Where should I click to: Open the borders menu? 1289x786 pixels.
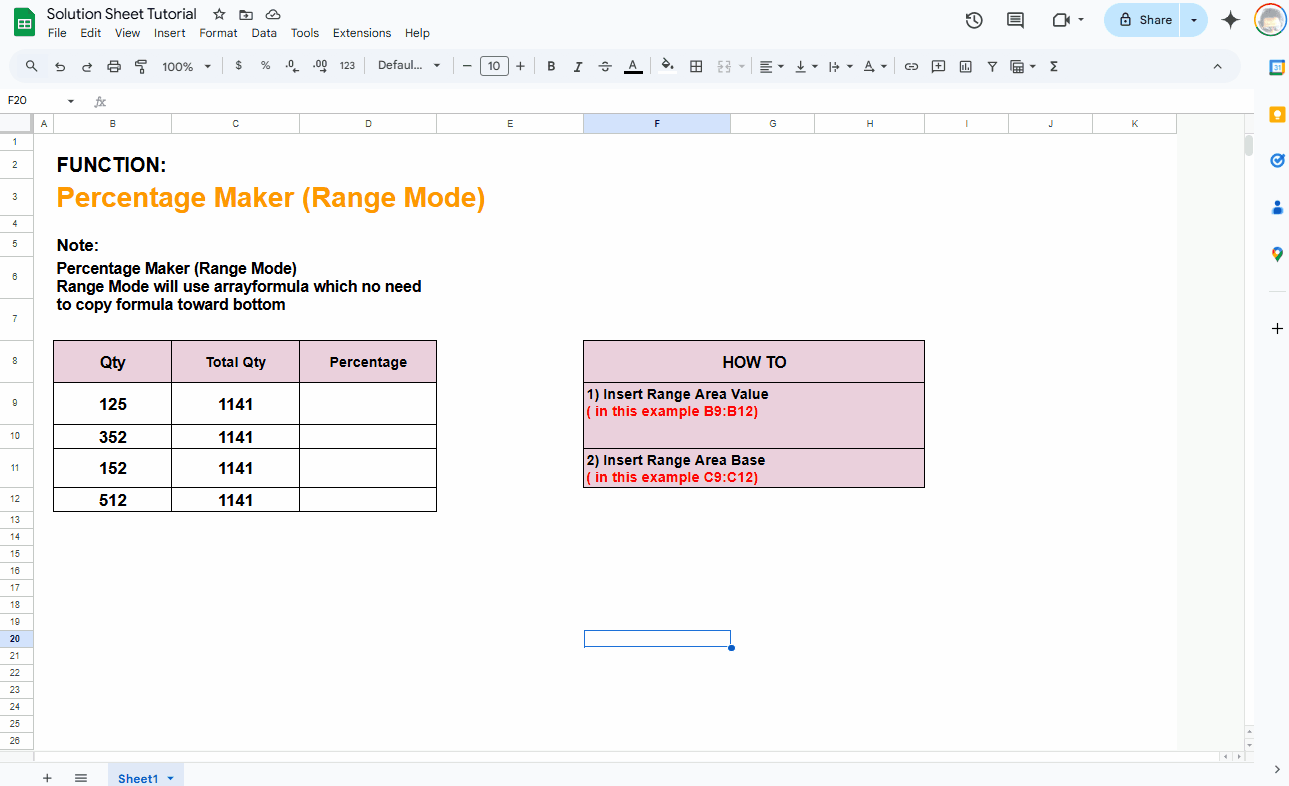[x=696, y=66]
